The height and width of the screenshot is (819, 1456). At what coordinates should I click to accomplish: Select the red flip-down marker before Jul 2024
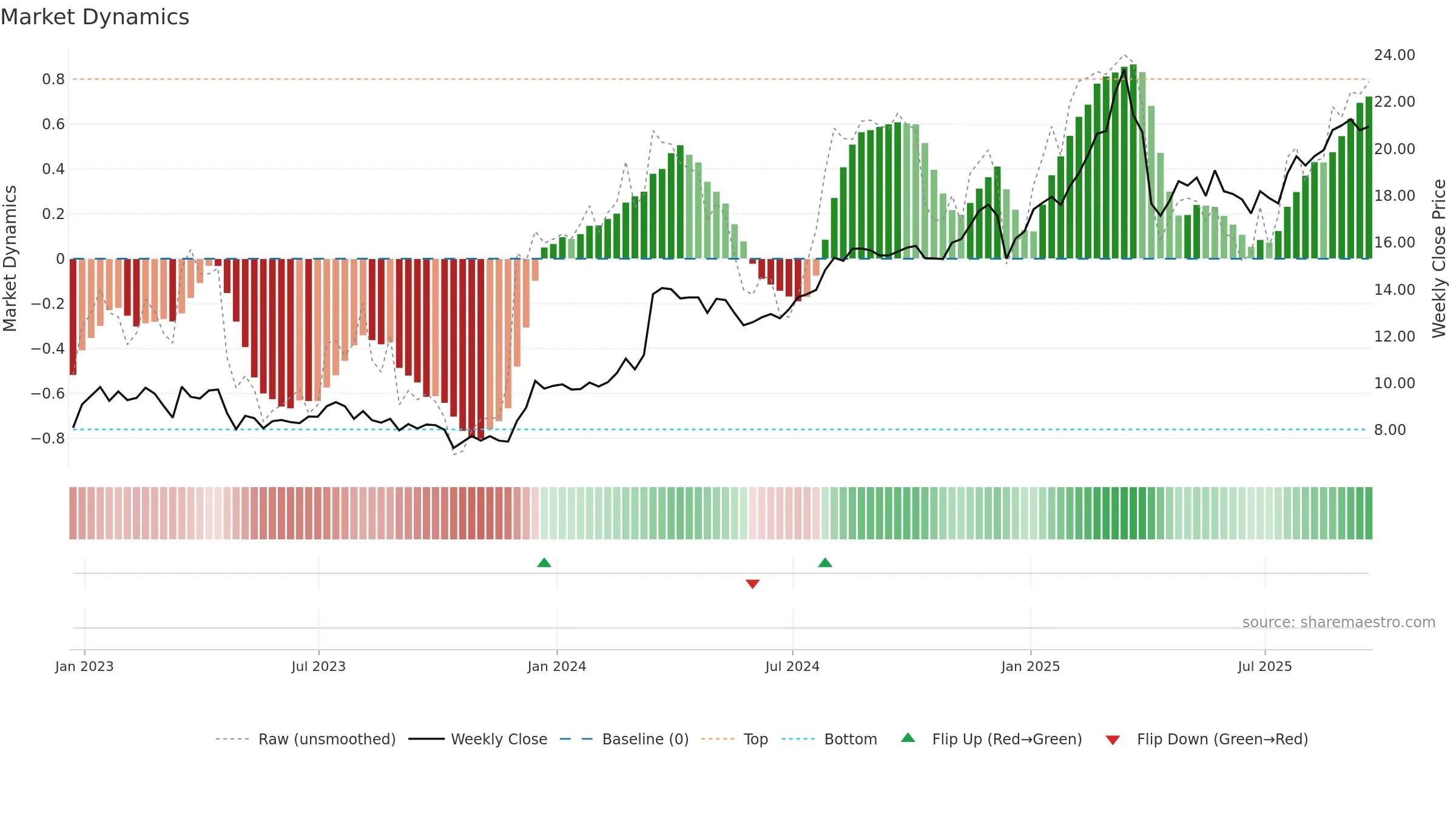[x=753, y=584]
